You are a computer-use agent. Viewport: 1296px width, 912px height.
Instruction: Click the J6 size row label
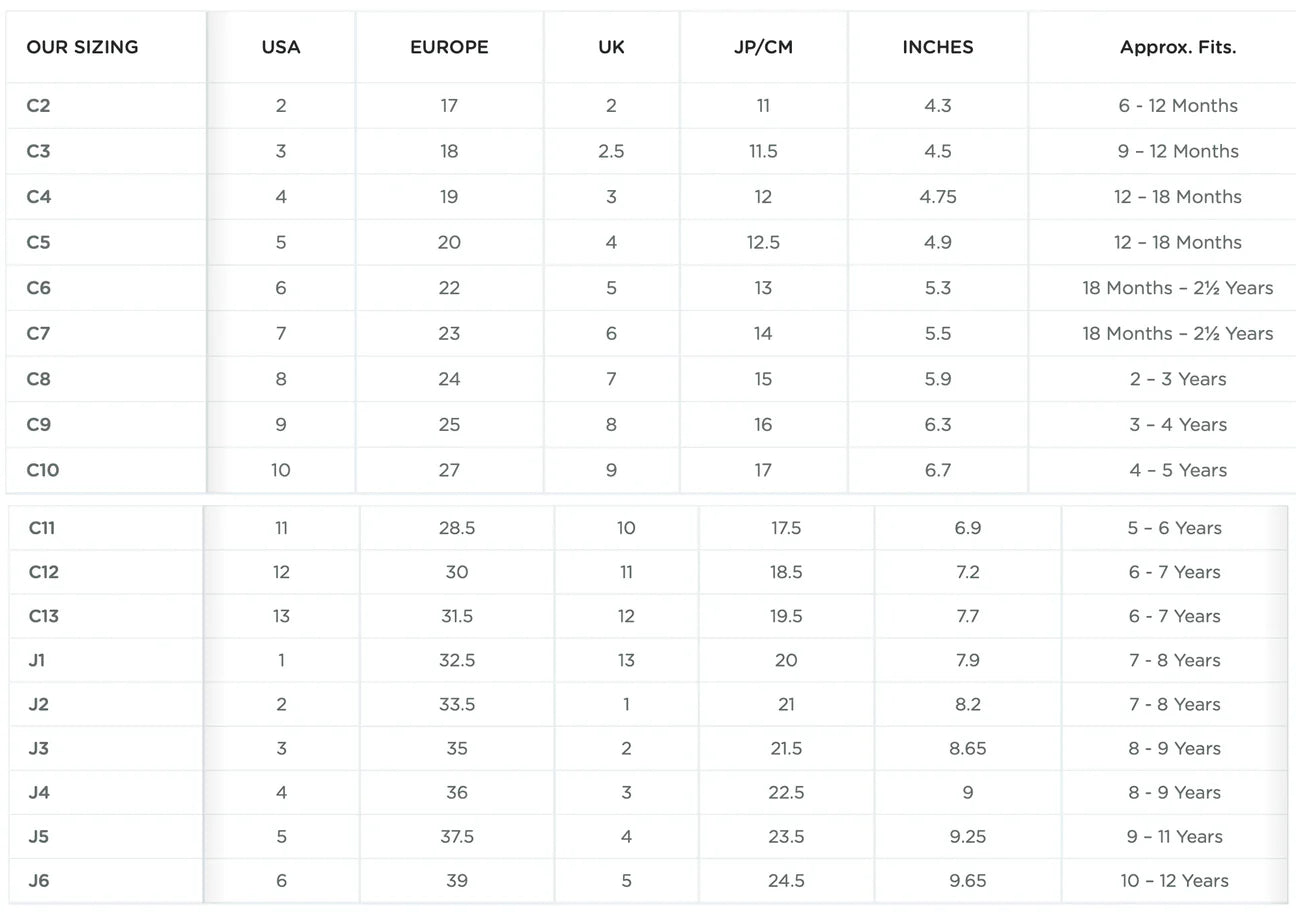tap(38, 881)
